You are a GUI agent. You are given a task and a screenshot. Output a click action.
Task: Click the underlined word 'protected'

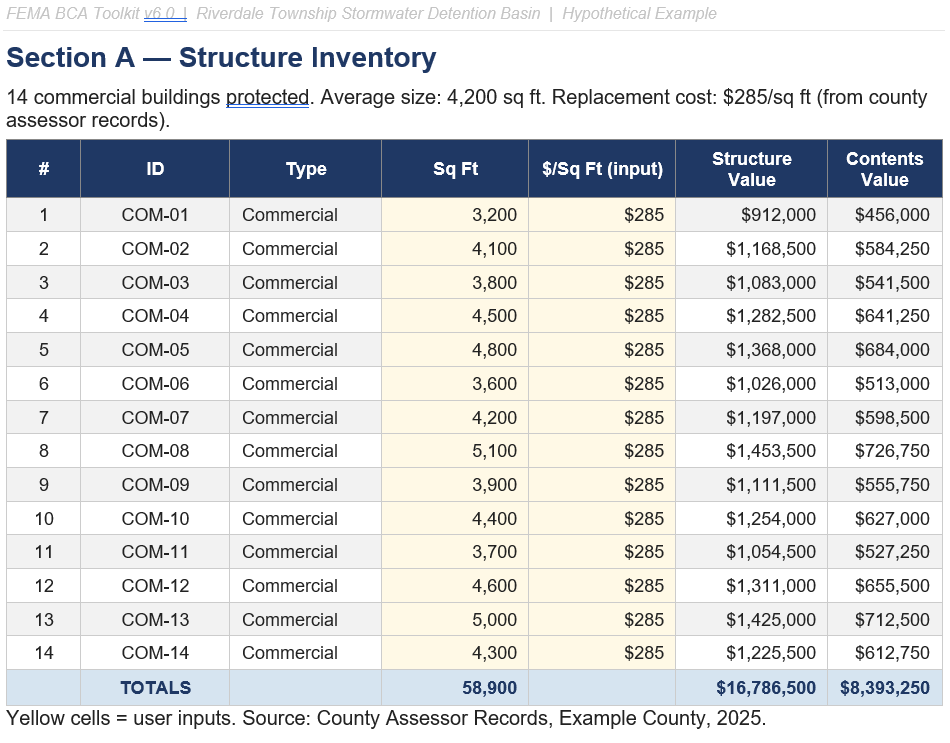[x=267, y=98]
